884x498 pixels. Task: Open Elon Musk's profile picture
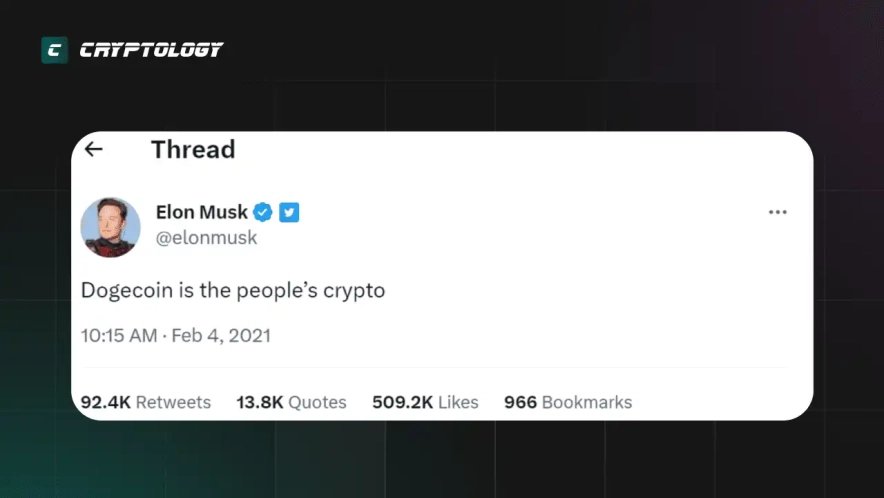coord(110,227)
